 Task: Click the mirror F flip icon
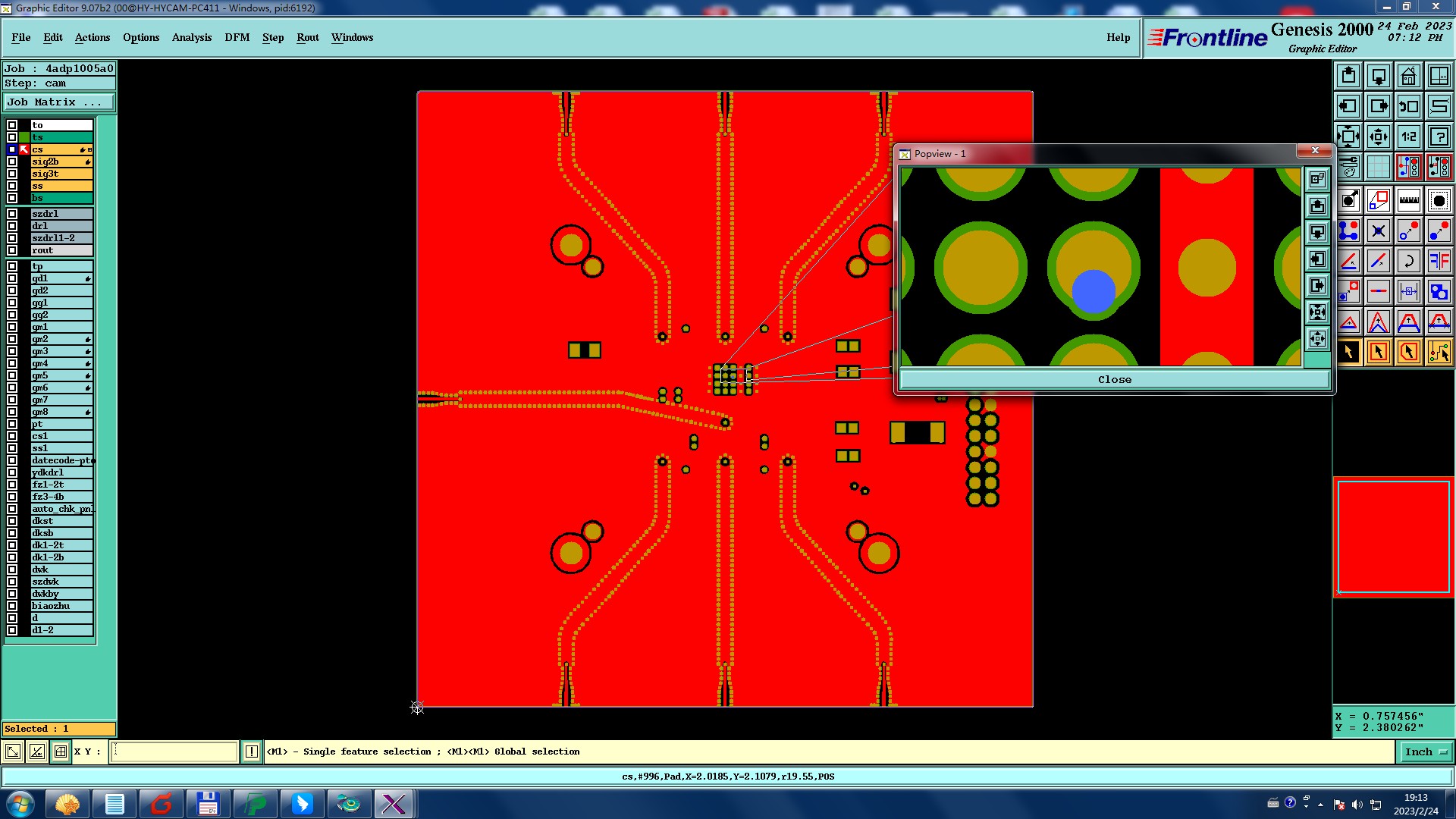(x=1439, y=261)
